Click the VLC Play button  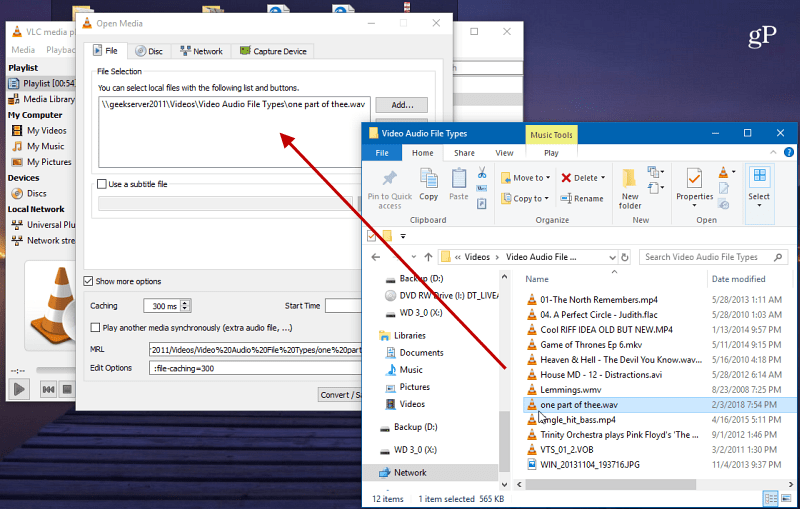point(19,390)
